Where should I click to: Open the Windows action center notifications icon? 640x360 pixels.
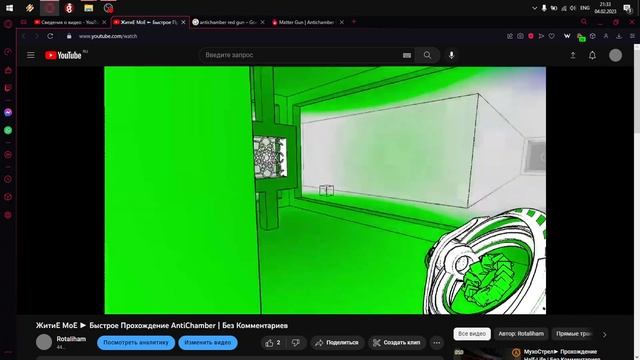627,8
